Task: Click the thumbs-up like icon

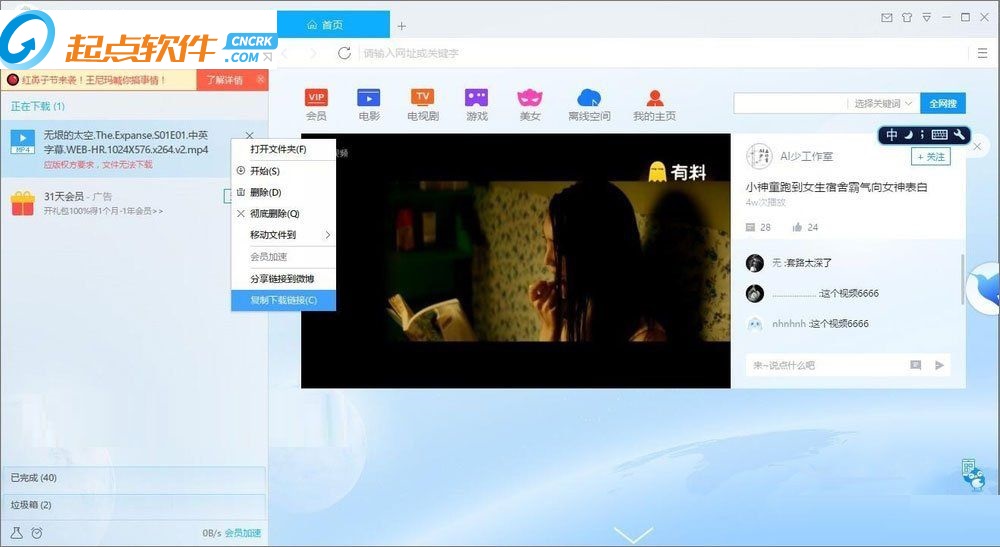Action: (797, 227)
